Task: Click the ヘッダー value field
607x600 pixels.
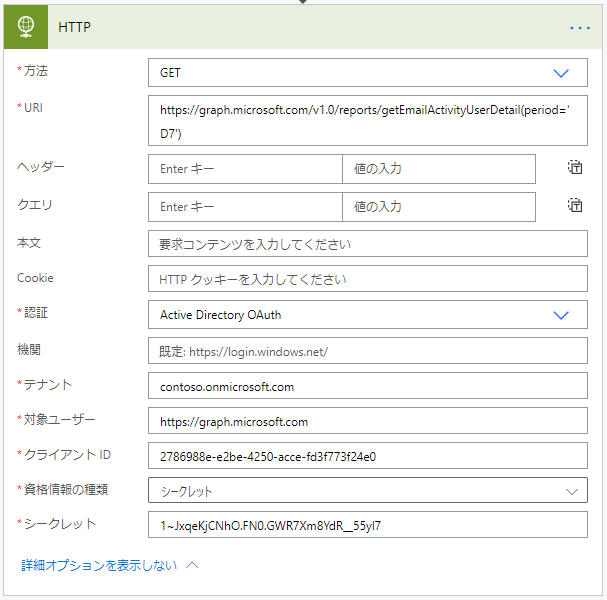Action: (x=439, y=169)
